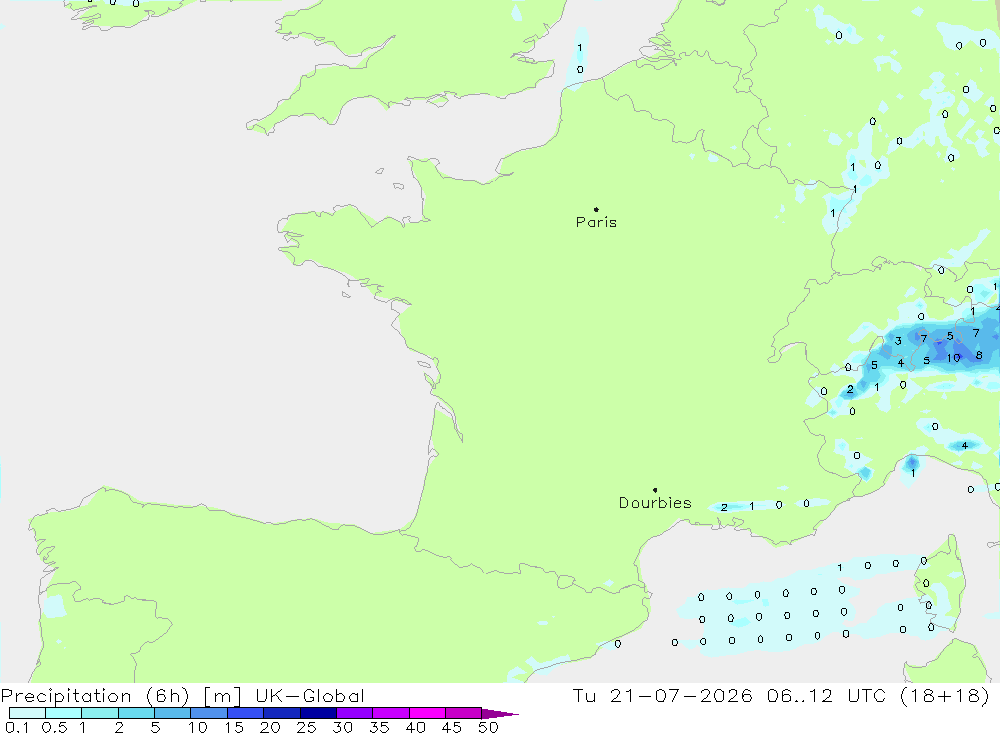
Task: Click the '35' legend scale tick label
Action: 379,727
